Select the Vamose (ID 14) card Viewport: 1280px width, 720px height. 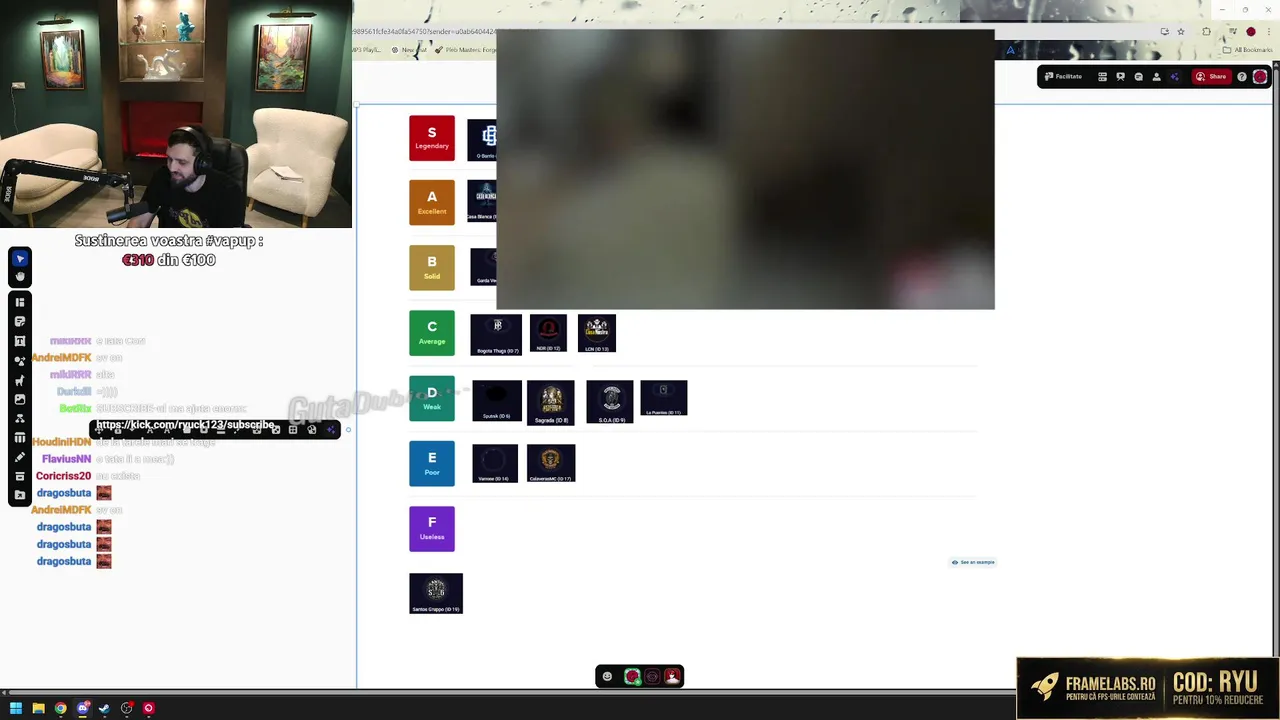(495, 463)
